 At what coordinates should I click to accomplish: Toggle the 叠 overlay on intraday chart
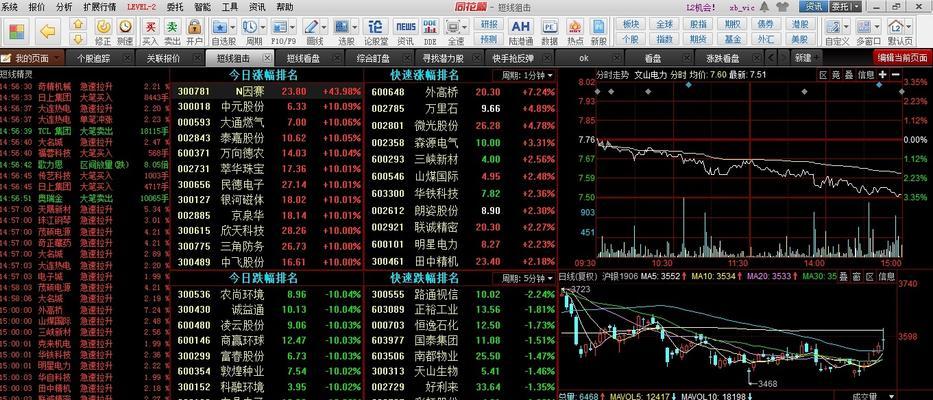point(849,75)
